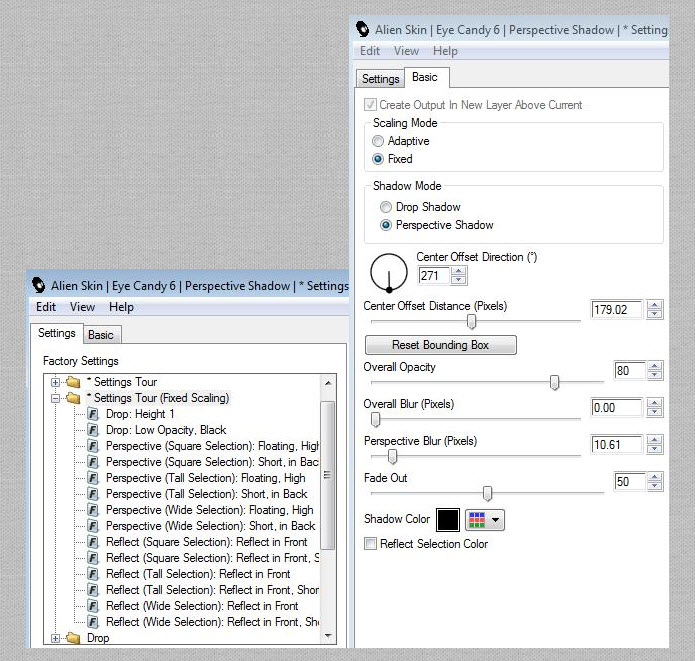Open View menu in right window
695x661 pixels.
tap(406, 51)
